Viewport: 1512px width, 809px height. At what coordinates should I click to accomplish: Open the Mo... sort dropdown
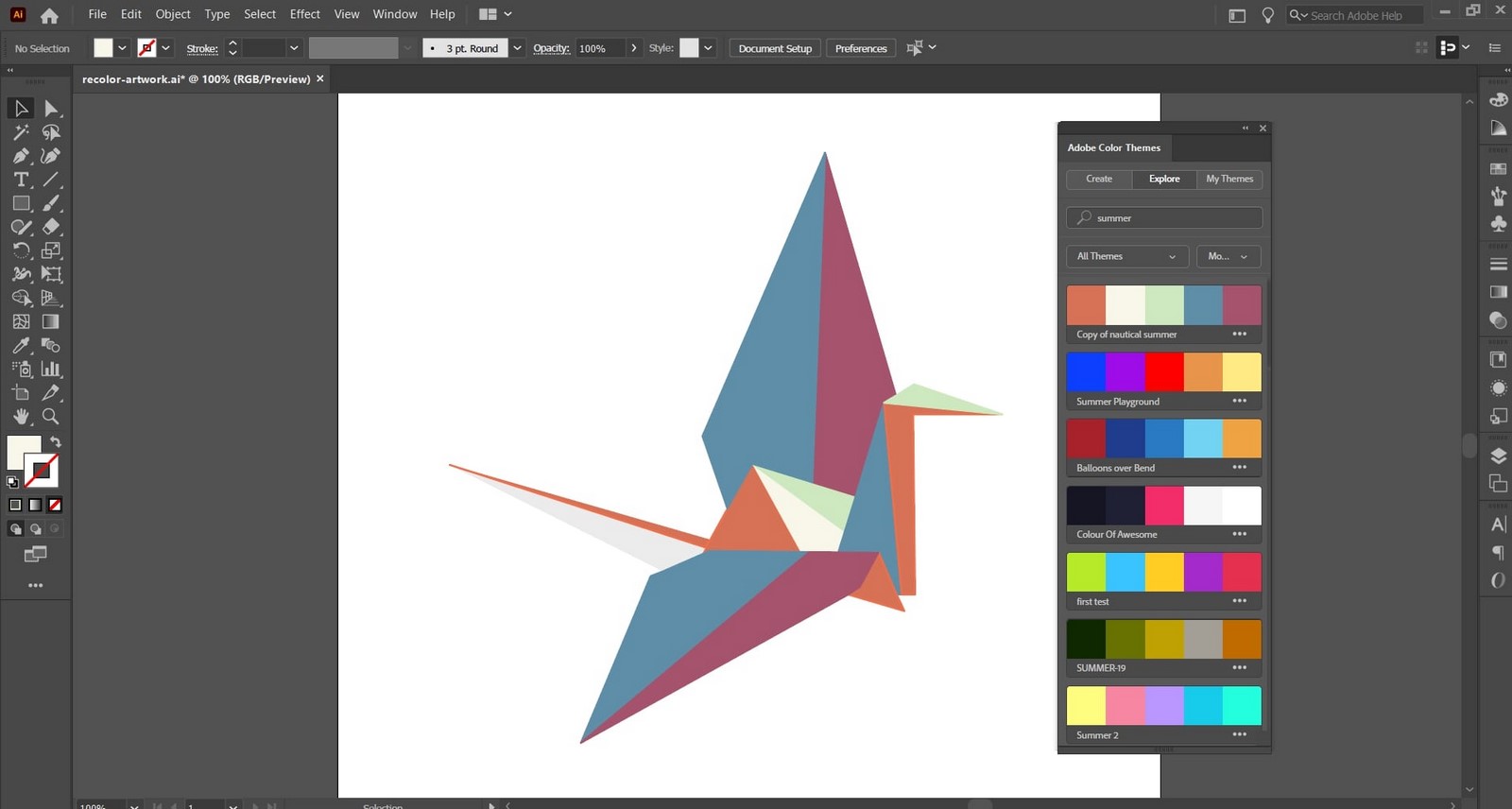click(x=1228, y=256)
